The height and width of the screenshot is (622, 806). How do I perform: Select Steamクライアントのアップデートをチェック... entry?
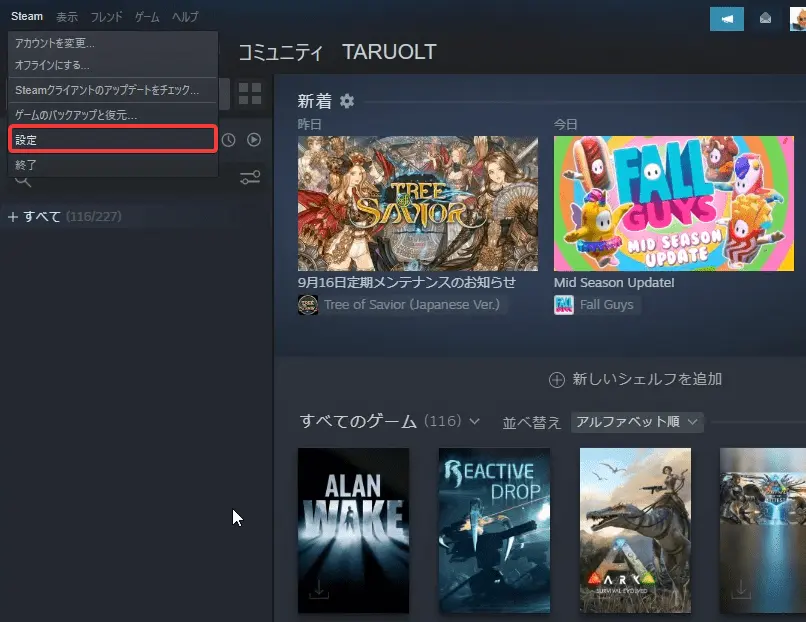[x=113, y=90]
